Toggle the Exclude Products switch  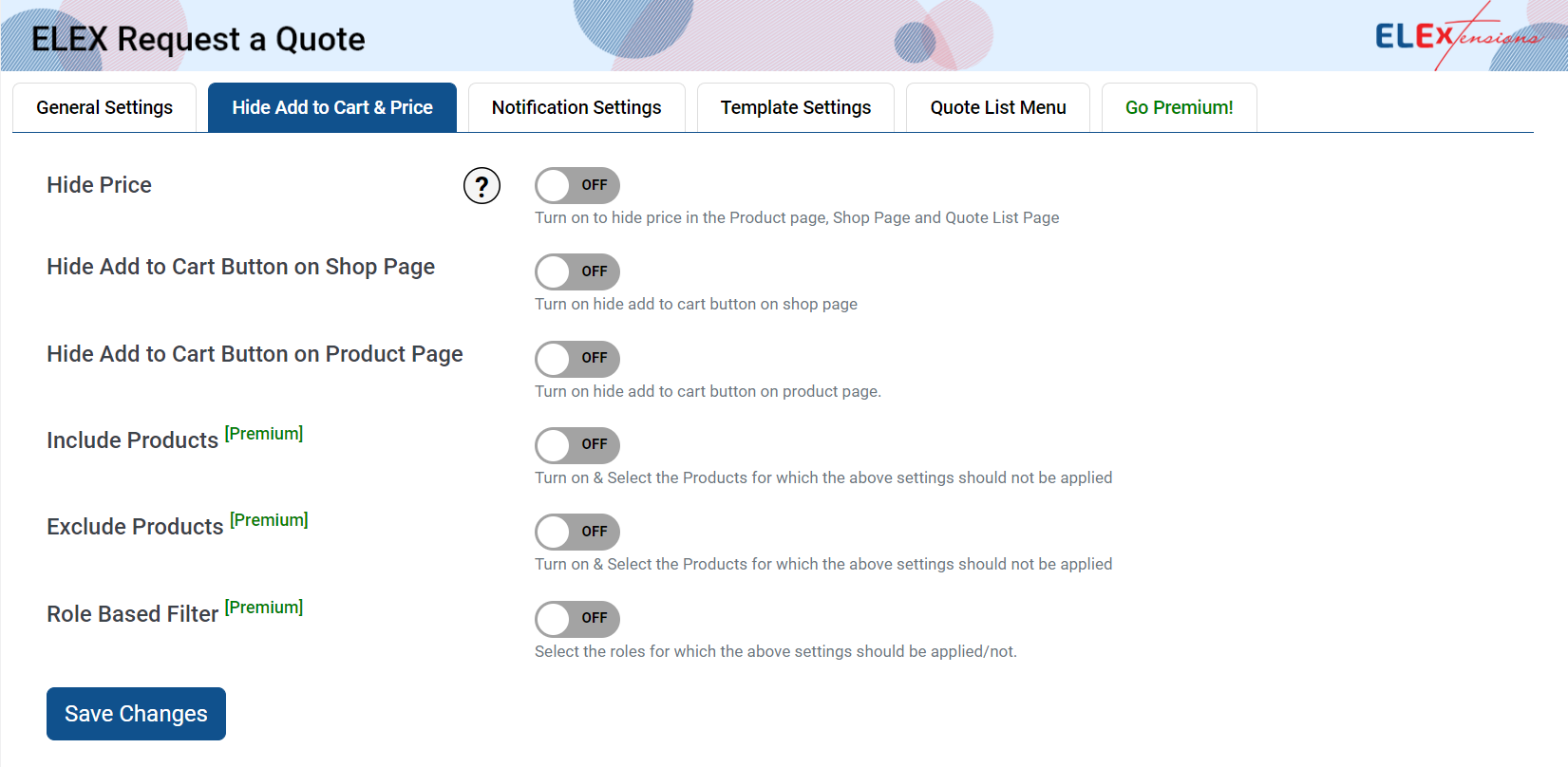coord(577,532)
